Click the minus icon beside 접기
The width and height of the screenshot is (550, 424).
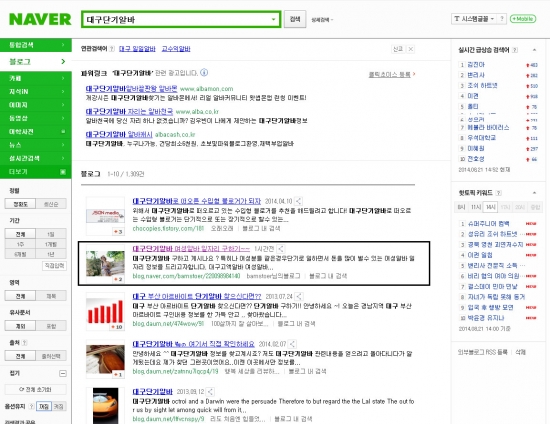point(62,373)
